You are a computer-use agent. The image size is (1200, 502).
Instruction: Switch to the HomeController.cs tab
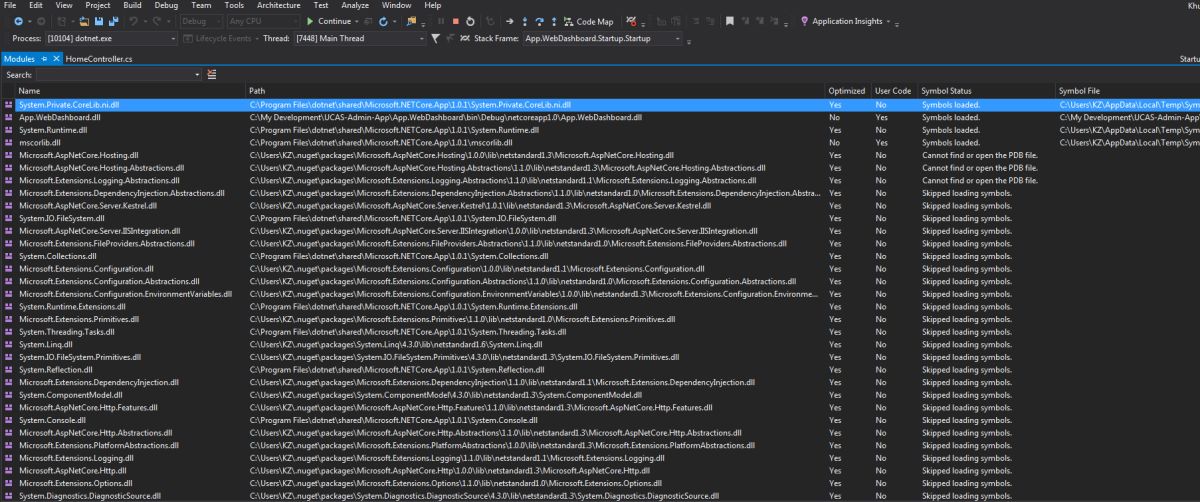tap(99, 59)
